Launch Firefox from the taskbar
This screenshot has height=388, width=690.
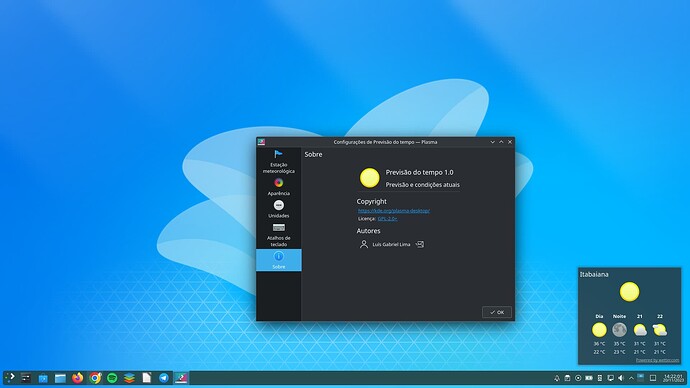[77, 378]
